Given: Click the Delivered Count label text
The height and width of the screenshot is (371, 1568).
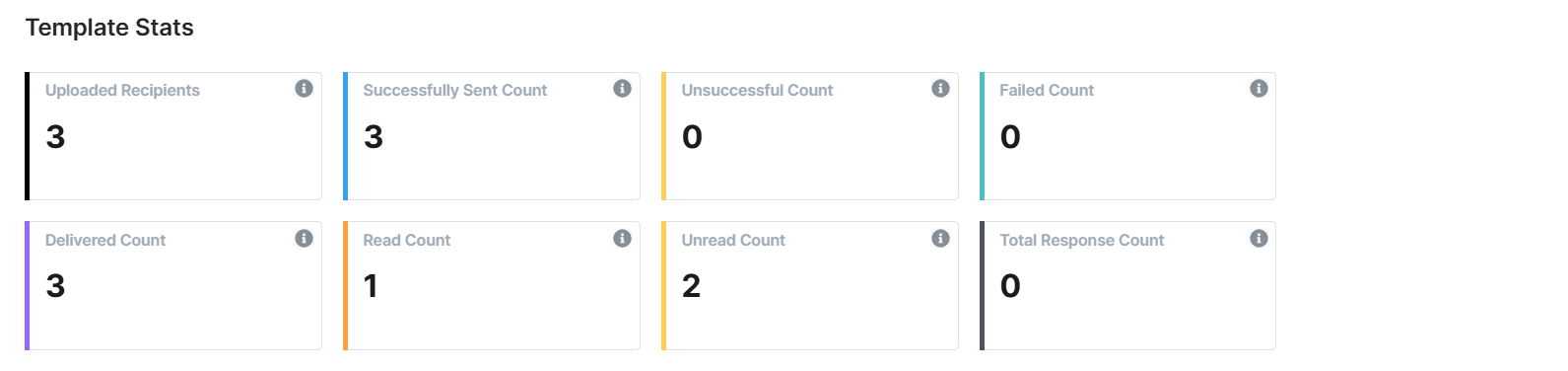Looking at the screenshot, I should [105, 240].
